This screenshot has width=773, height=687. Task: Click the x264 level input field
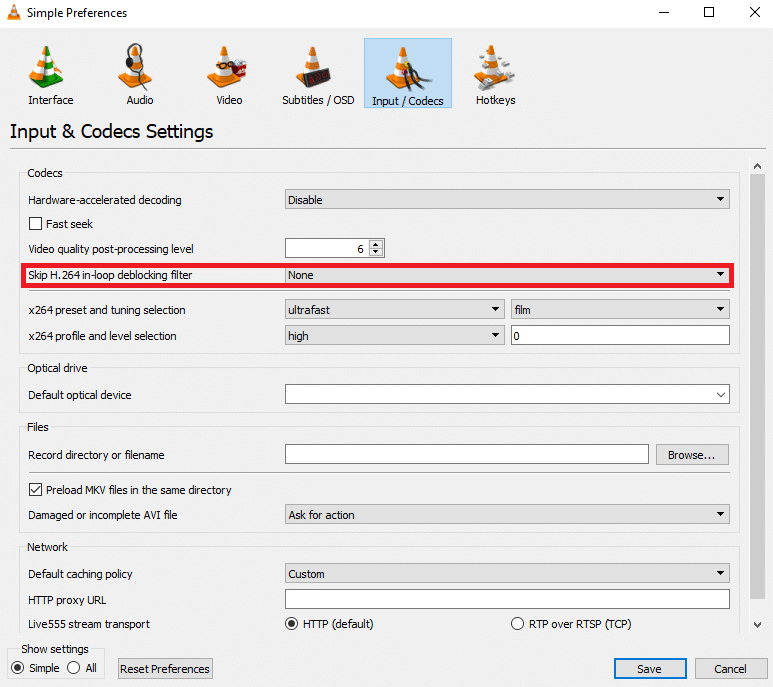pos(620,336)
